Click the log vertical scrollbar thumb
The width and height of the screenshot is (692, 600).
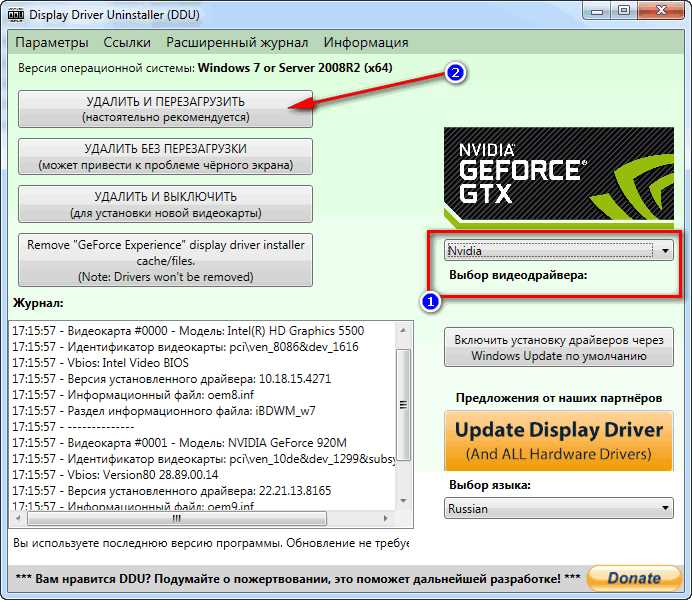tap(403, 405)
